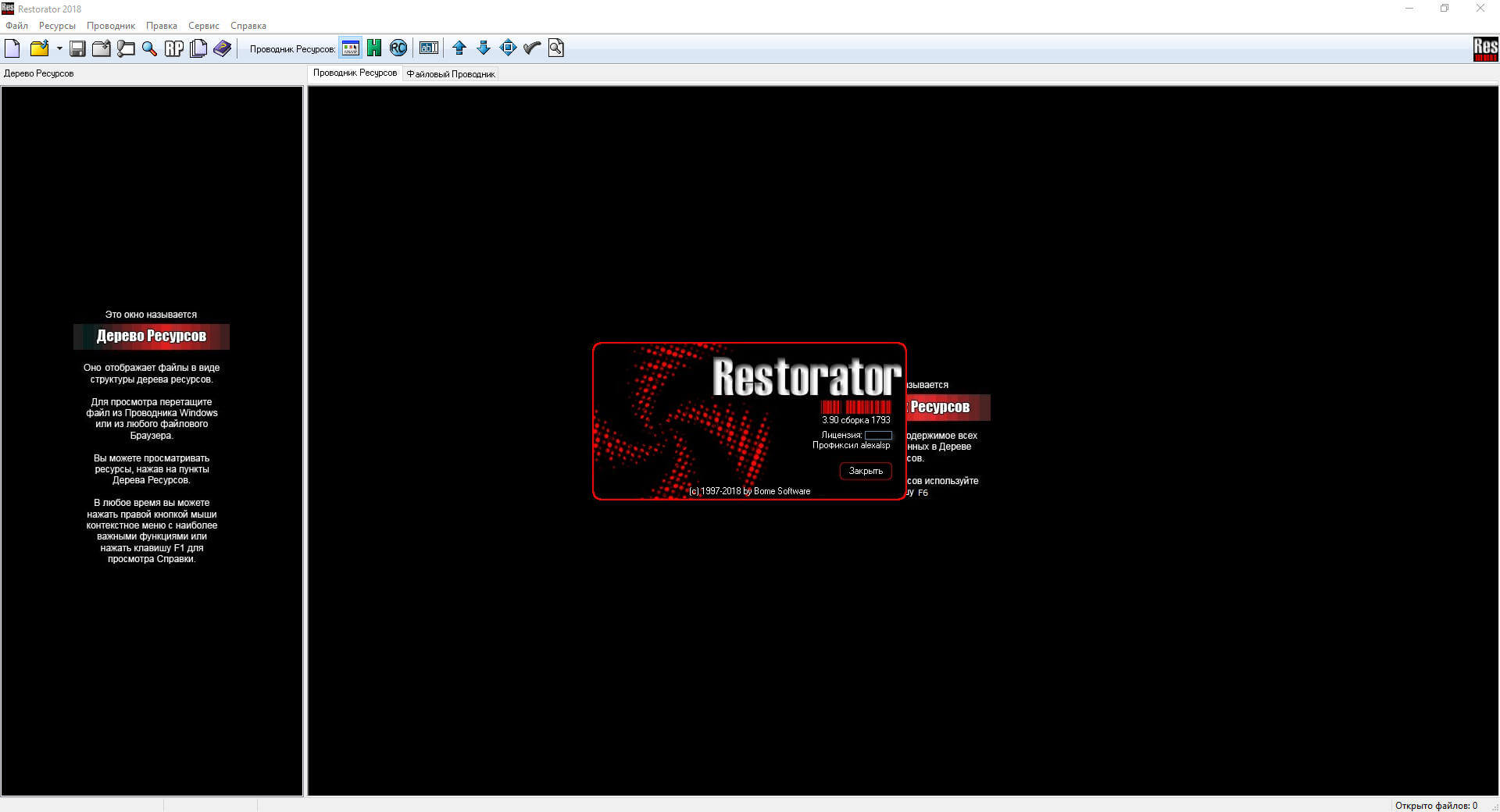Open the Правка menu
Screen dimensions: 1500x812
(162, 26)
